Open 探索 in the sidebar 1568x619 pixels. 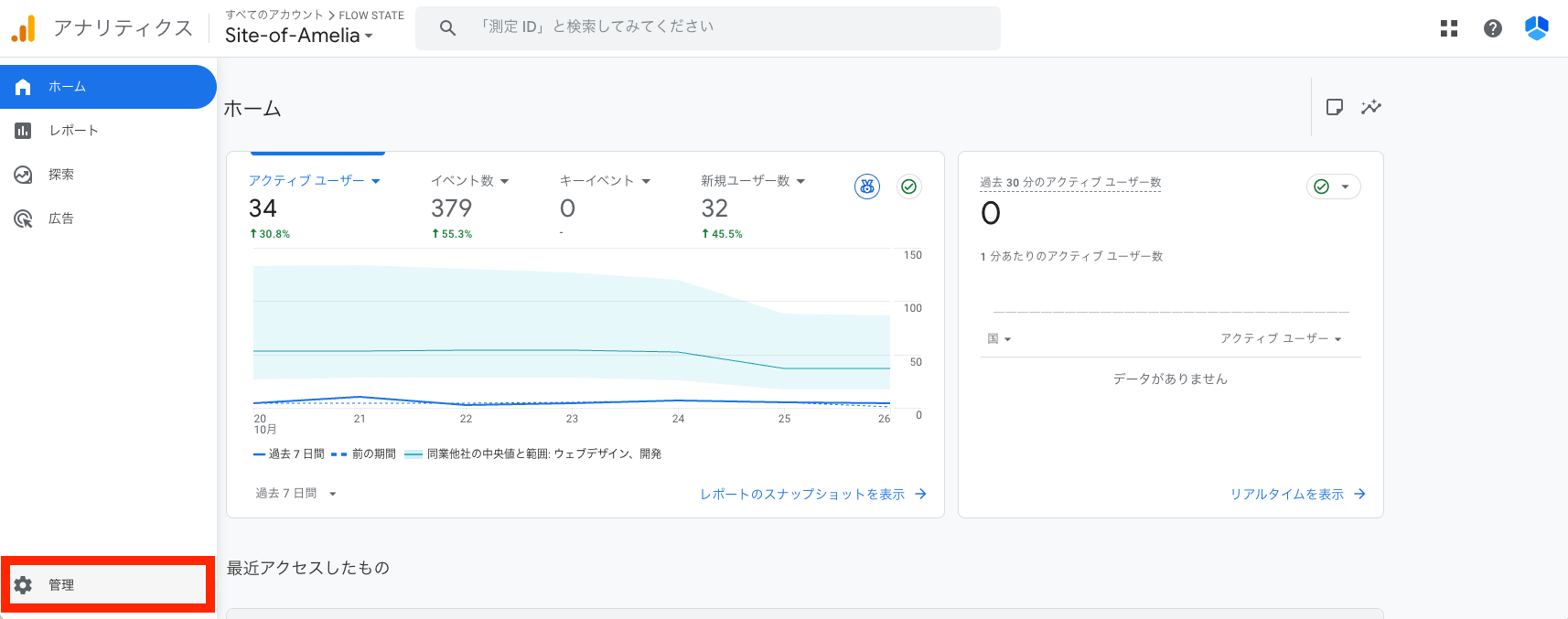coord(61,175)
